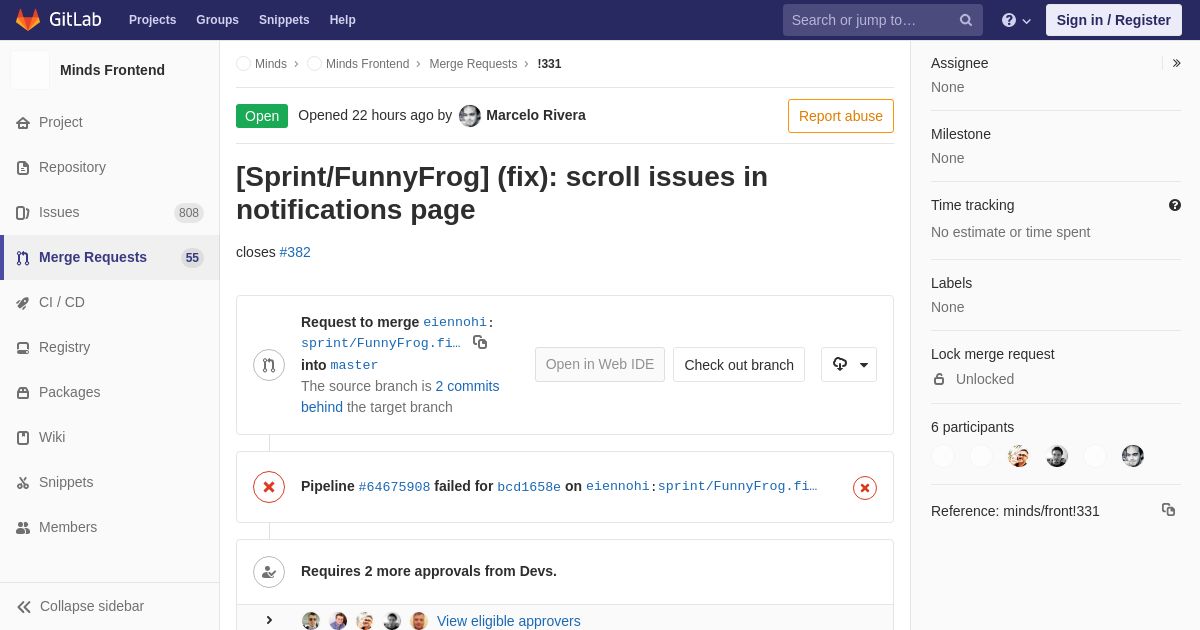Click the Project home icon in sidebar
This screenshot has height=630, width=1200.
(x=23, y=123)
